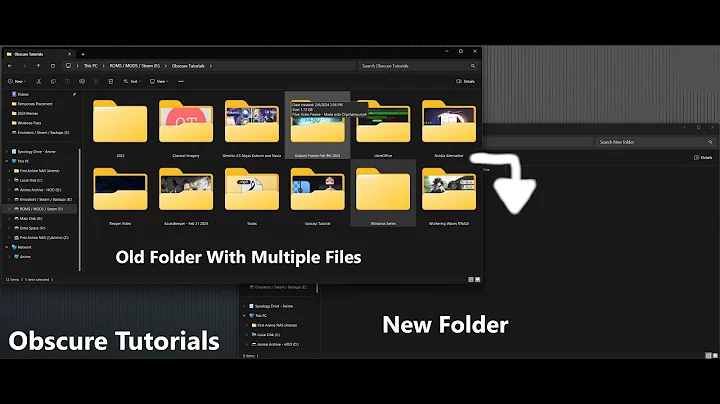Screen dimensions: 720x404
Task: Select the Tools folder
Action: (x=252, y=193)
